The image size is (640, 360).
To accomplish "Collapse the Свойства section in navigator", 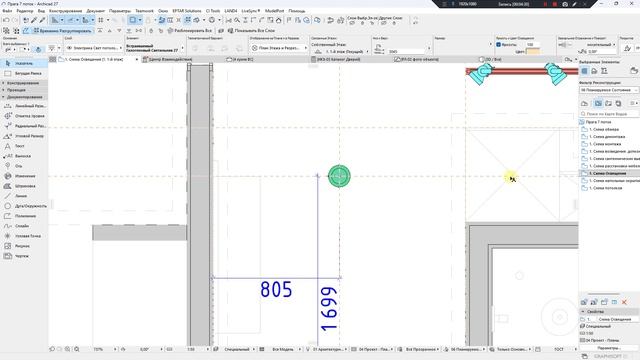I will (x=609, y=311).
